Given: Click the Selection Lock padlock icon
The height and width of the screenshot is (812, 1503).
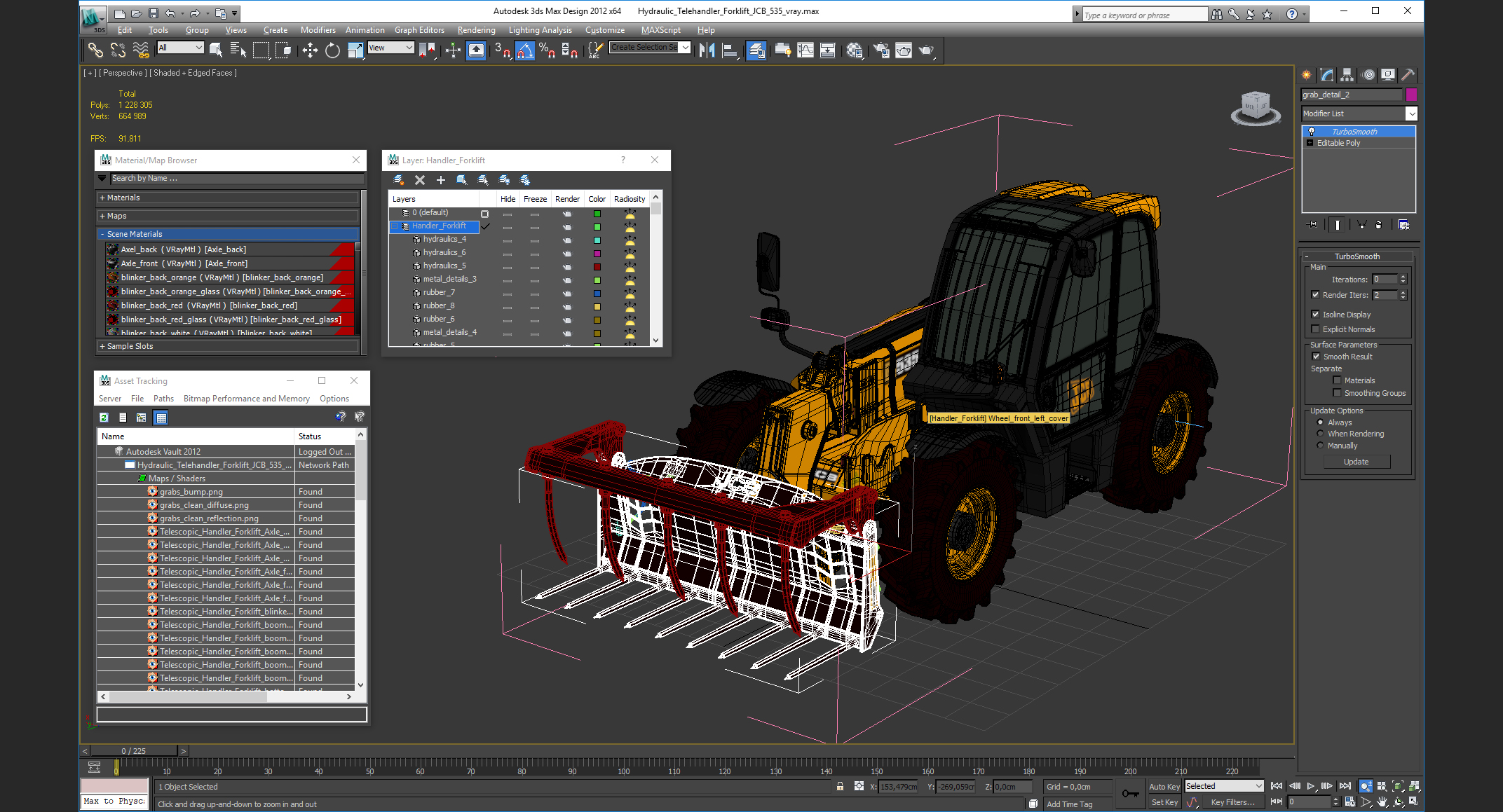Looking at the screenshot, I should click(x=840, y=786).
